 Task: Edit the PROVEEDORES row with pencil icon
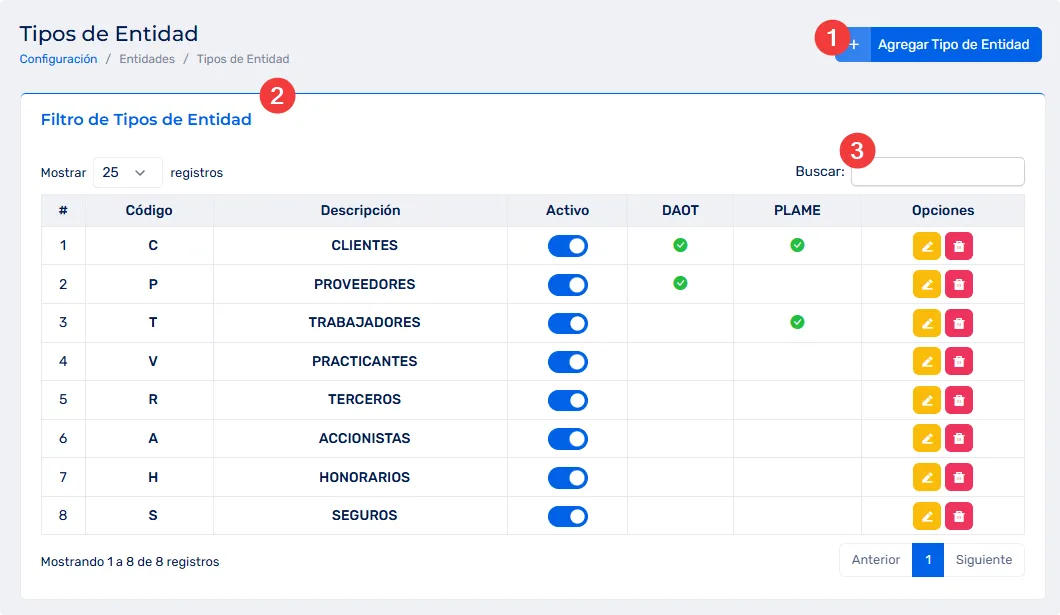click(927, 284)
